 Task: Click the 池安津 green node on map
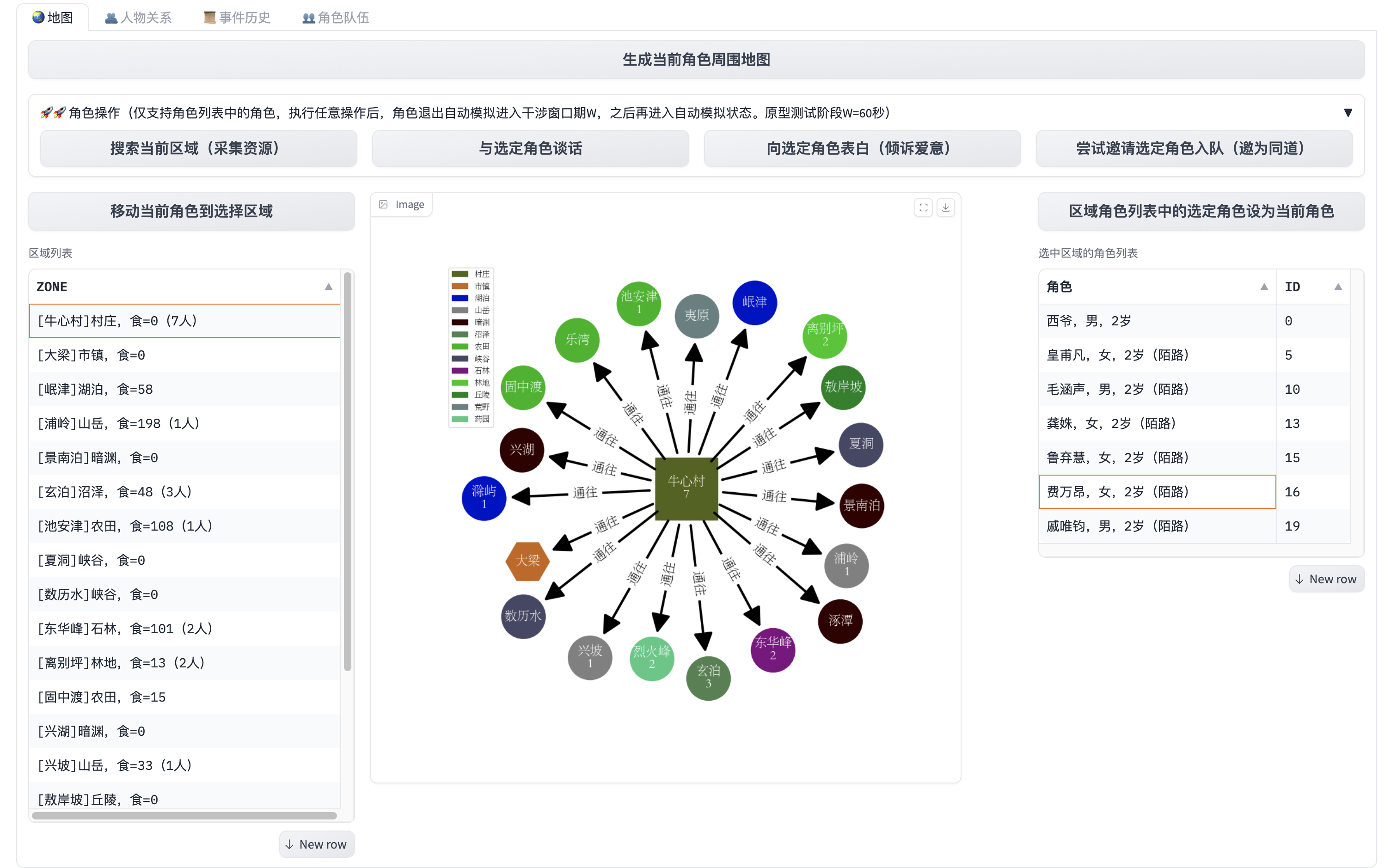(x=638, y=304)
